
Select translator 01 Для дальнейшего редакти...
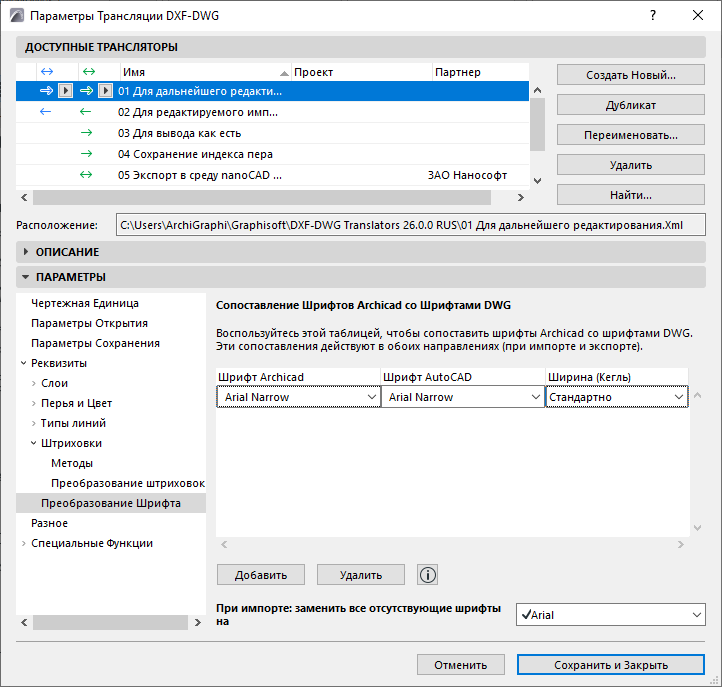[x=272, y=91]
